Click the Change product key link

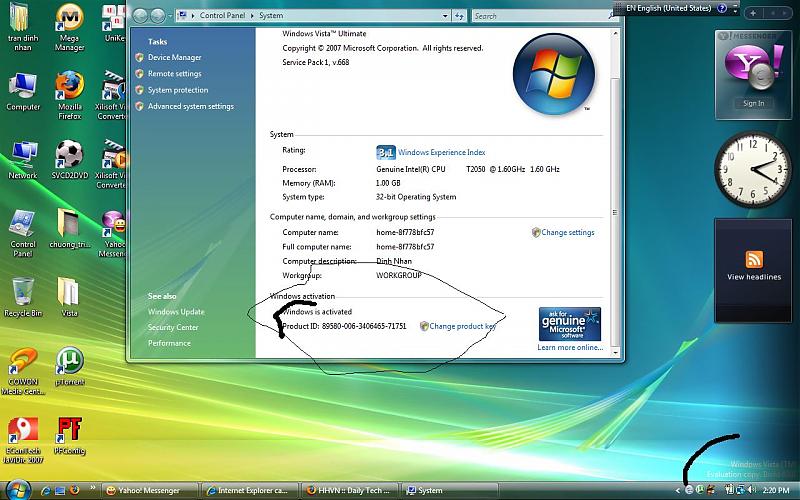[x=462, y=326]
